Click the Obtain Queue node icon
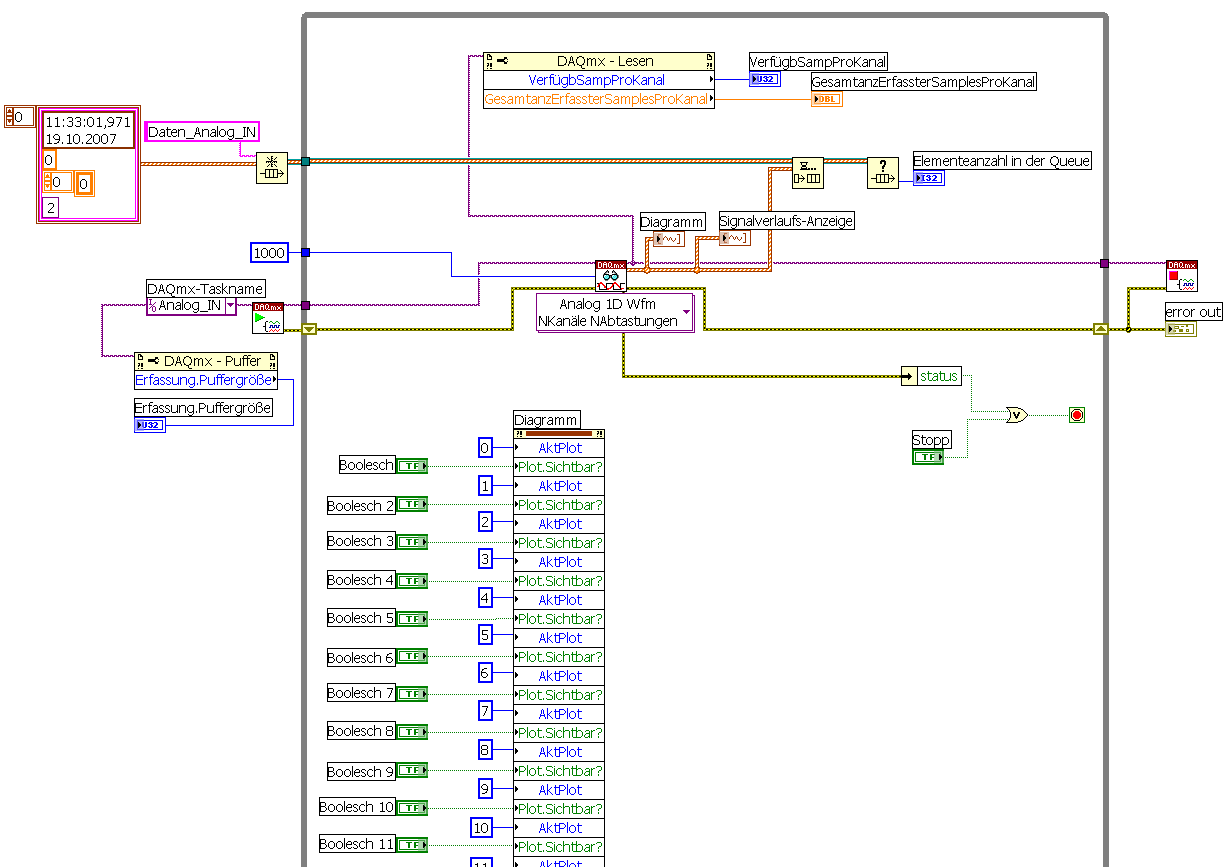The width and height of the screenshot is (1231, 867). 272,168
